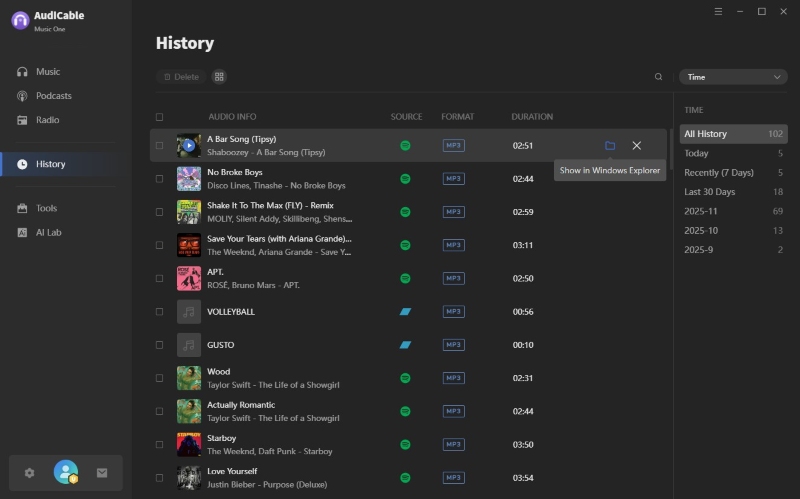Click the VOLLEYBALL music note thumbnail
800x499 pixels.
point(189,312)
